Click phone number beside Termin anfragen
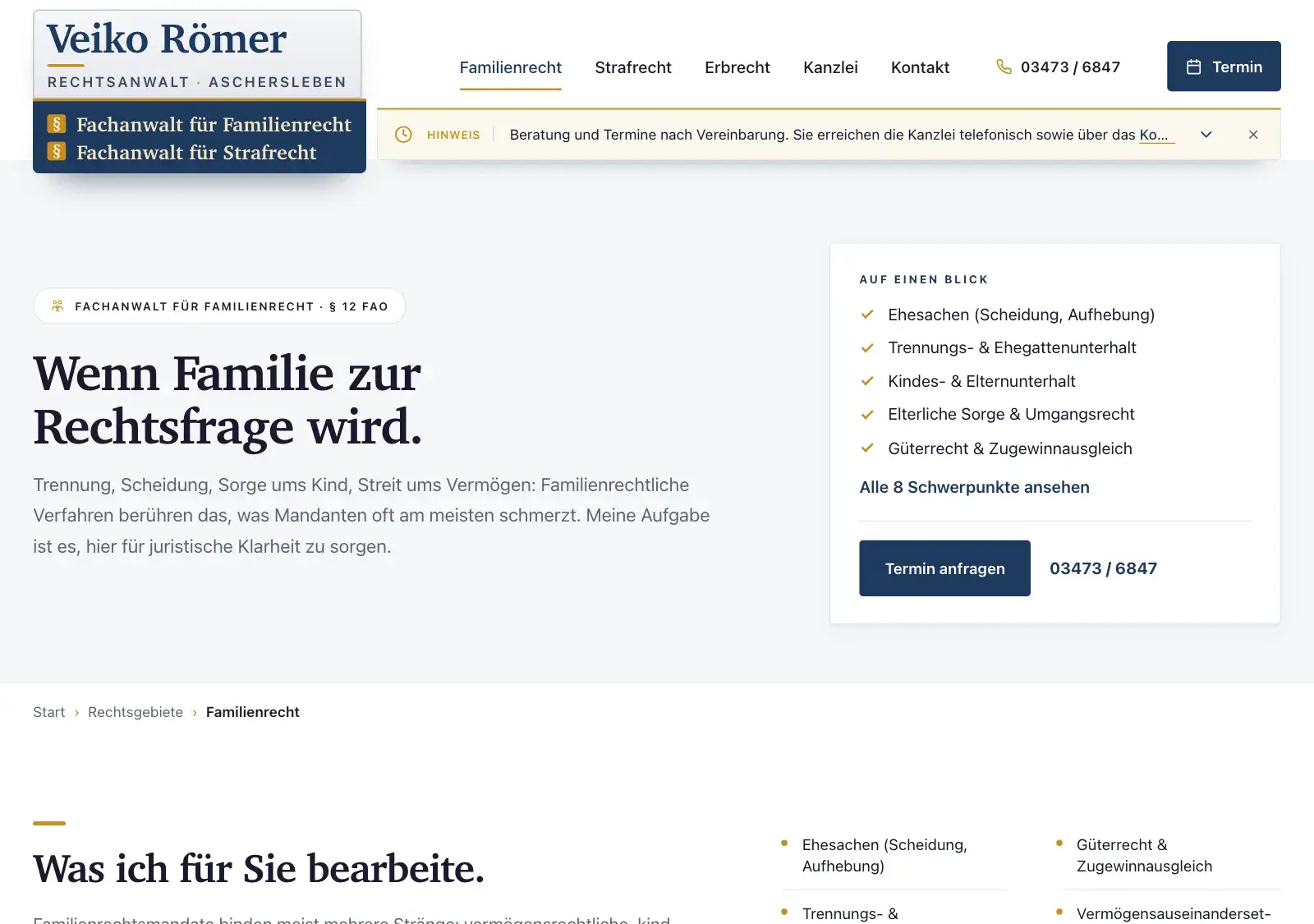1314x924 pixels. 1103,568
